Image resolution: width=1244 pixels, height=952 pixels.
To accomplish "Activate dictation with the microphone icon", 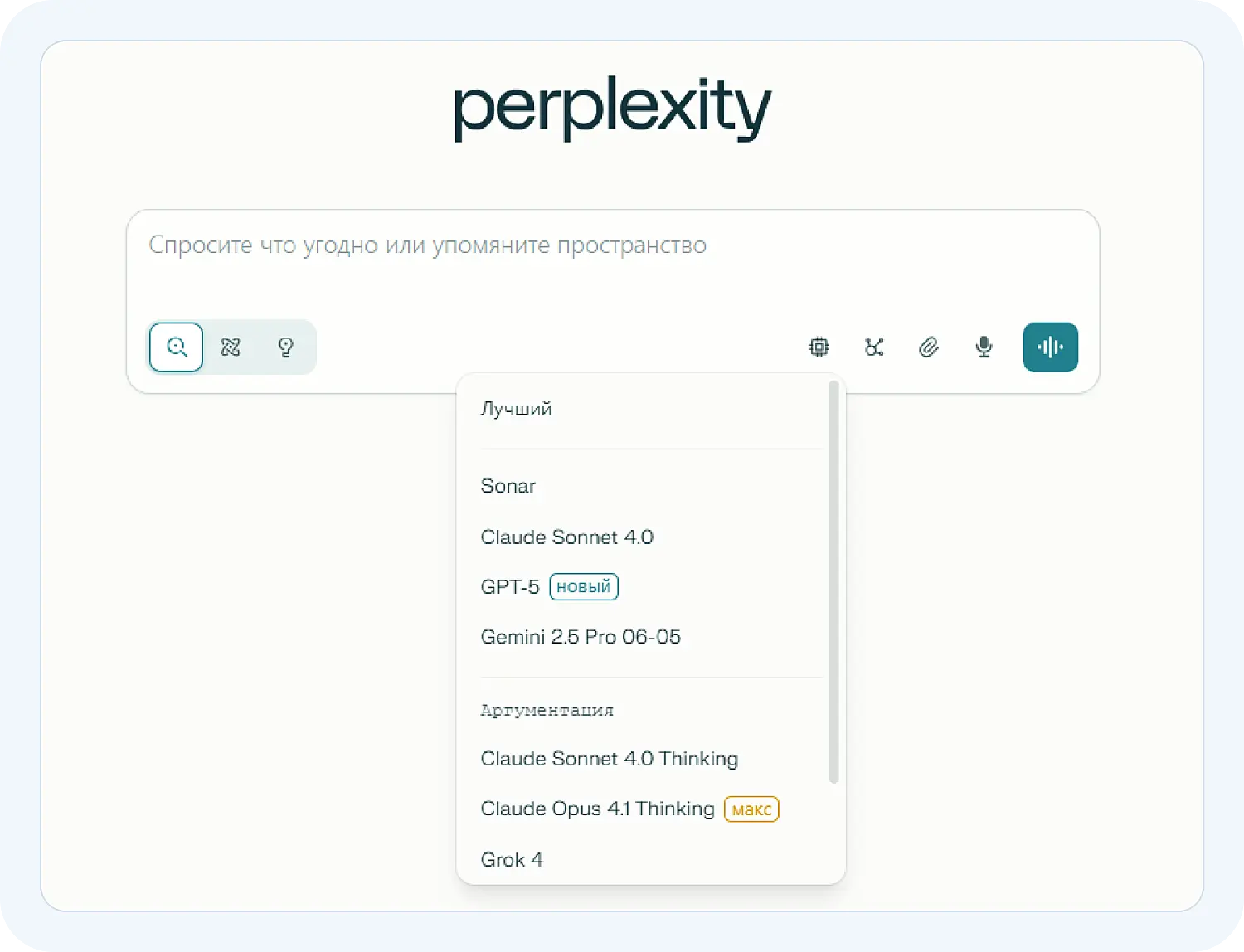I will pyautogui.click(x=983, y=347).
